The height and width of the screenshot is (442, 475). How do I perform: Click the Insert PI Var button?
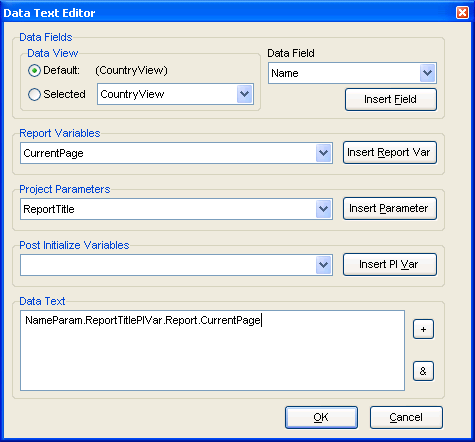pyautogui.click(x=390, y=264)
